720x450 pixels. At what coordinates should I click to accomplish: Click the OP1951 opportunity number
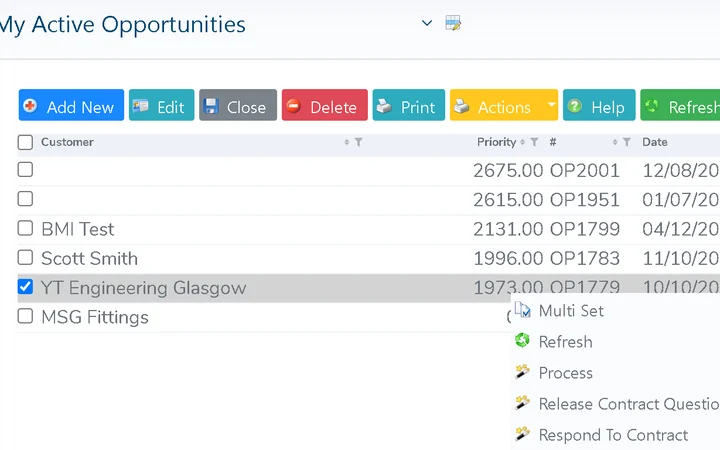pos(585,200)
